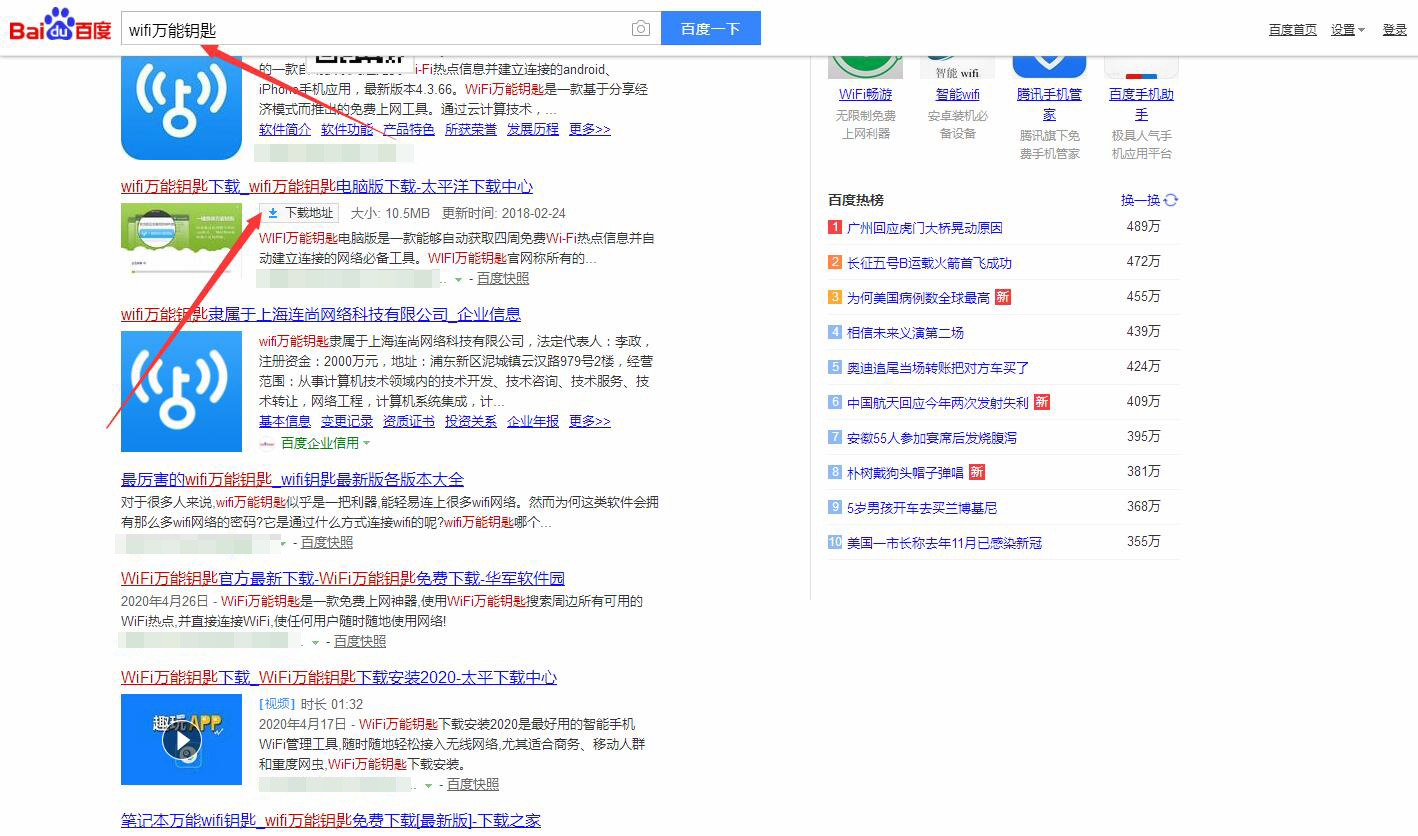Open 产品特色 sublink

tap(409, 129)
